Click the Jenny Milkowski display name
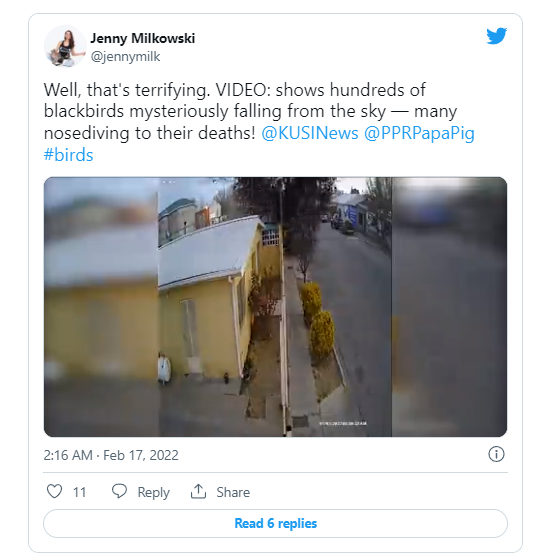Image resolution: width=550 pixels, height=560 pixels. point(142,38)
